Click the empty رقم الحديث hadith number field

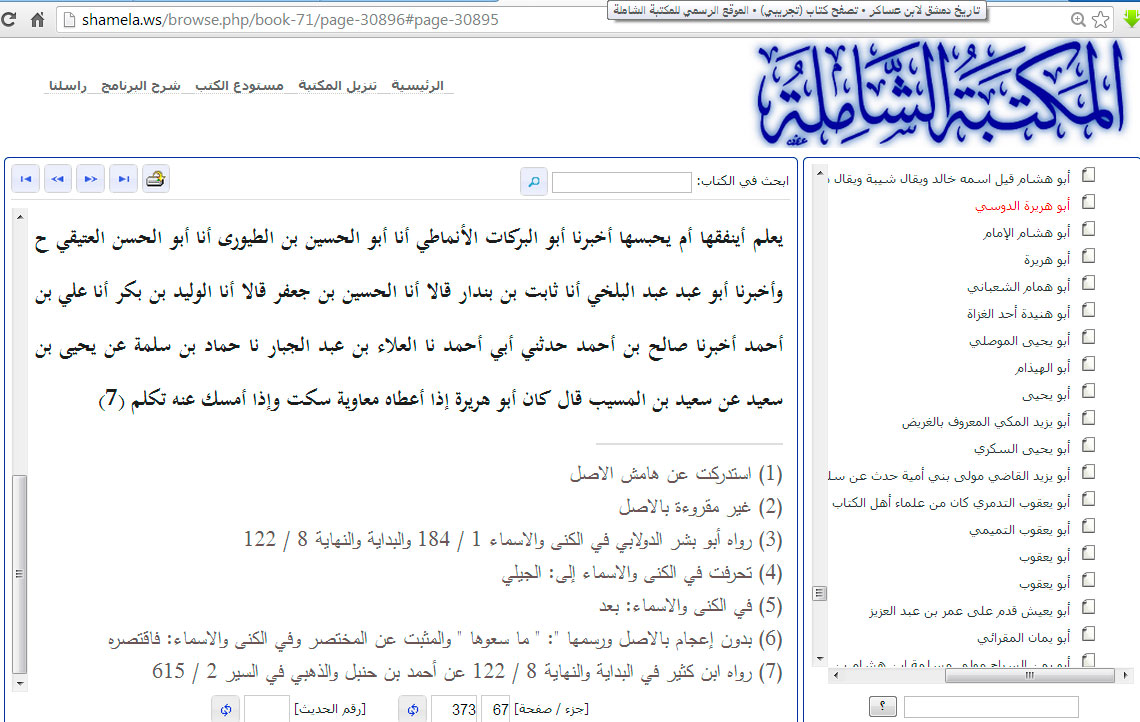[x=267, y=709]
